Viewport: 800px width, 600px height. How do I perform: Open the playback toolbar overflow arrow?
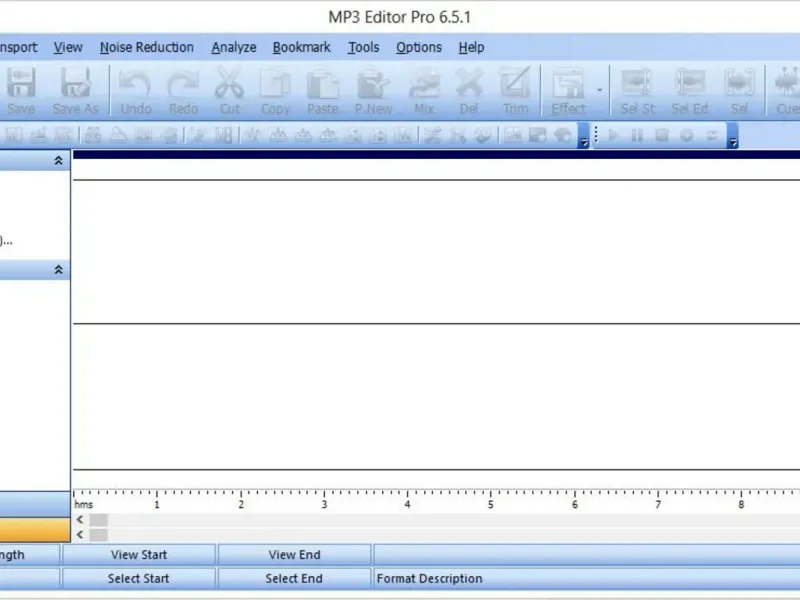[x=733, y=136]
